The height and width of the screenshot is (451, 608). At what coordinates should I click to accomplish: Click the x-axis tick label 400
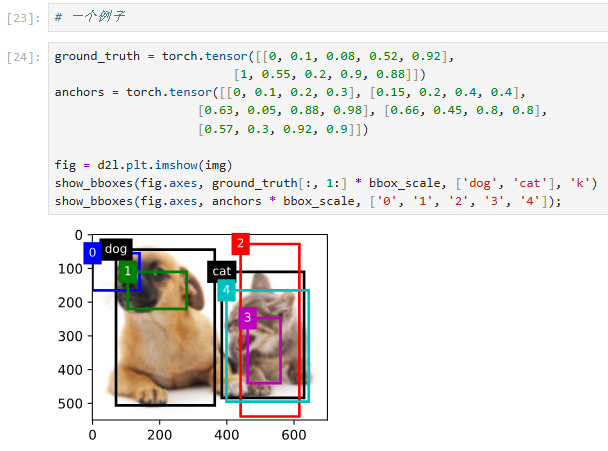point(227,435)
